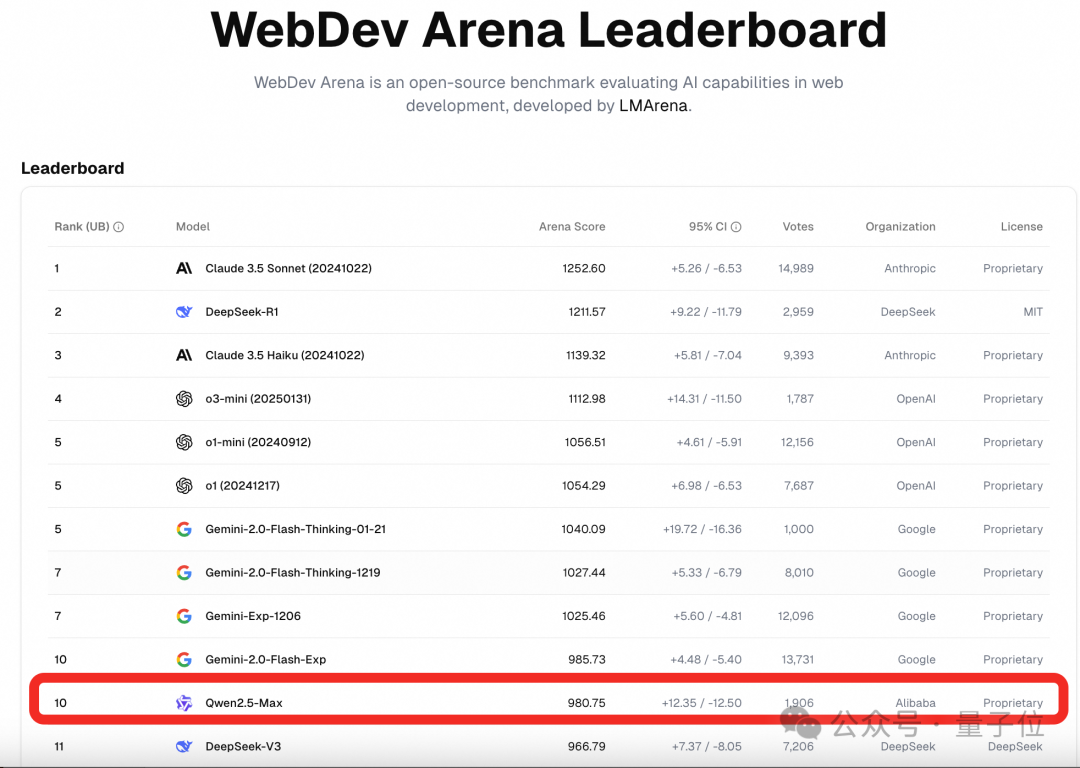Click the MIT license cell for DeepSeek-R1
This screenshot has height=768, width=1080.
tap(1033, 311)
